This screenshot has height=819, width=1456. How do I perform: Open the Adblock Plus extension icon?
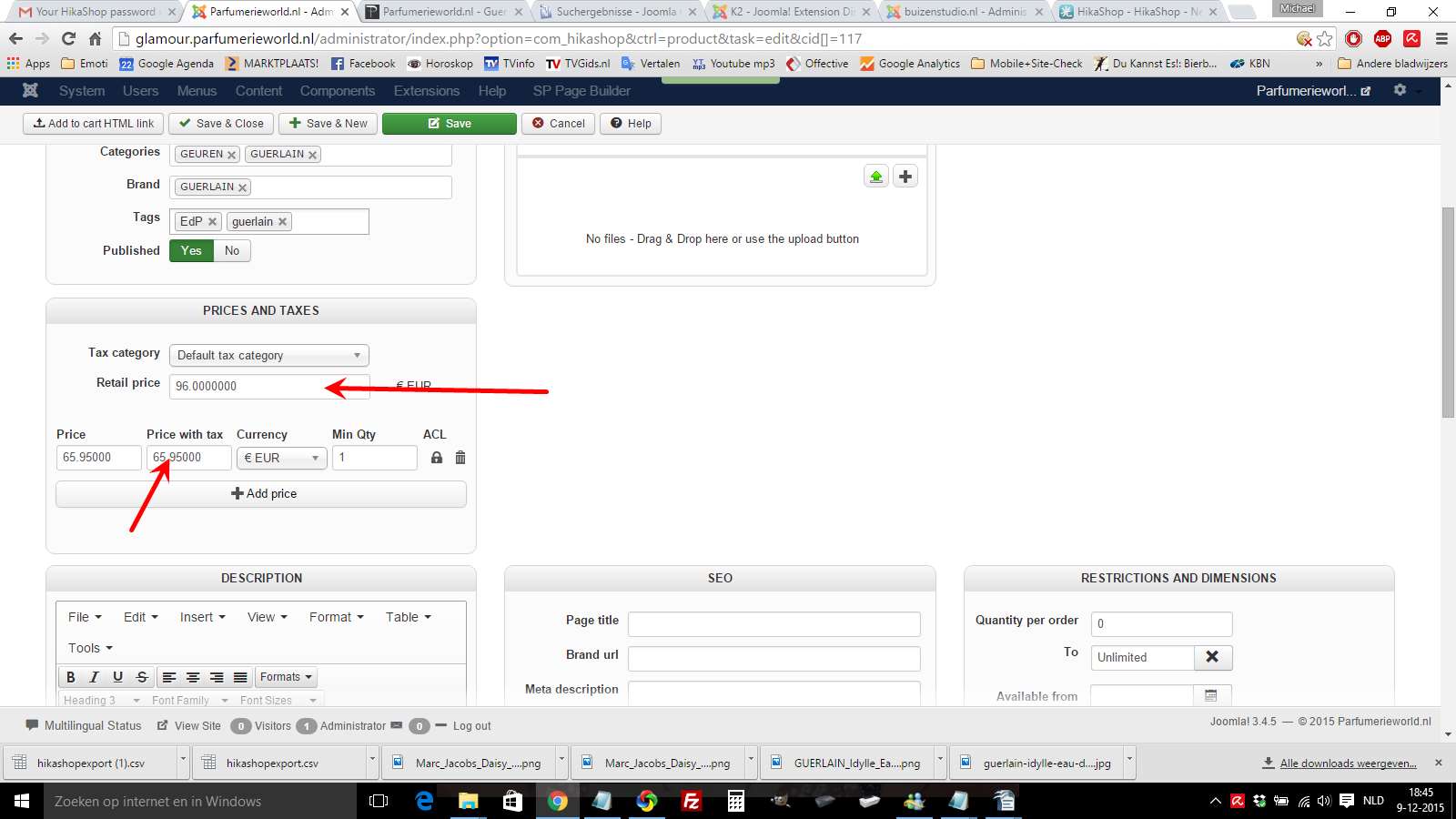click(x=1382, y=38)
